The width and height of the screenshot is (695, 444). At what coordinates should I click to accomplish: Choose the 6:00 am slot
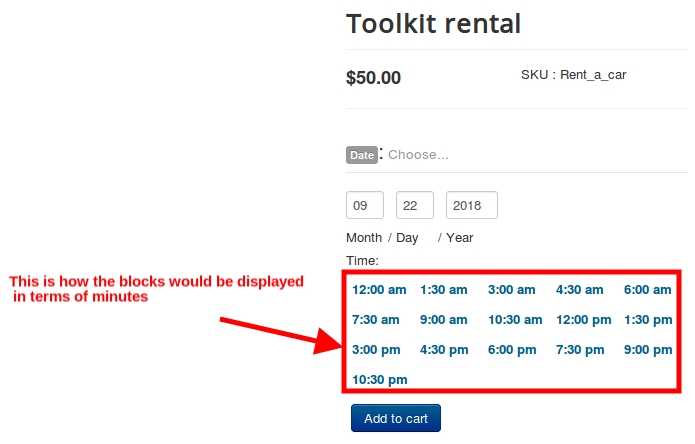point(648,290)
